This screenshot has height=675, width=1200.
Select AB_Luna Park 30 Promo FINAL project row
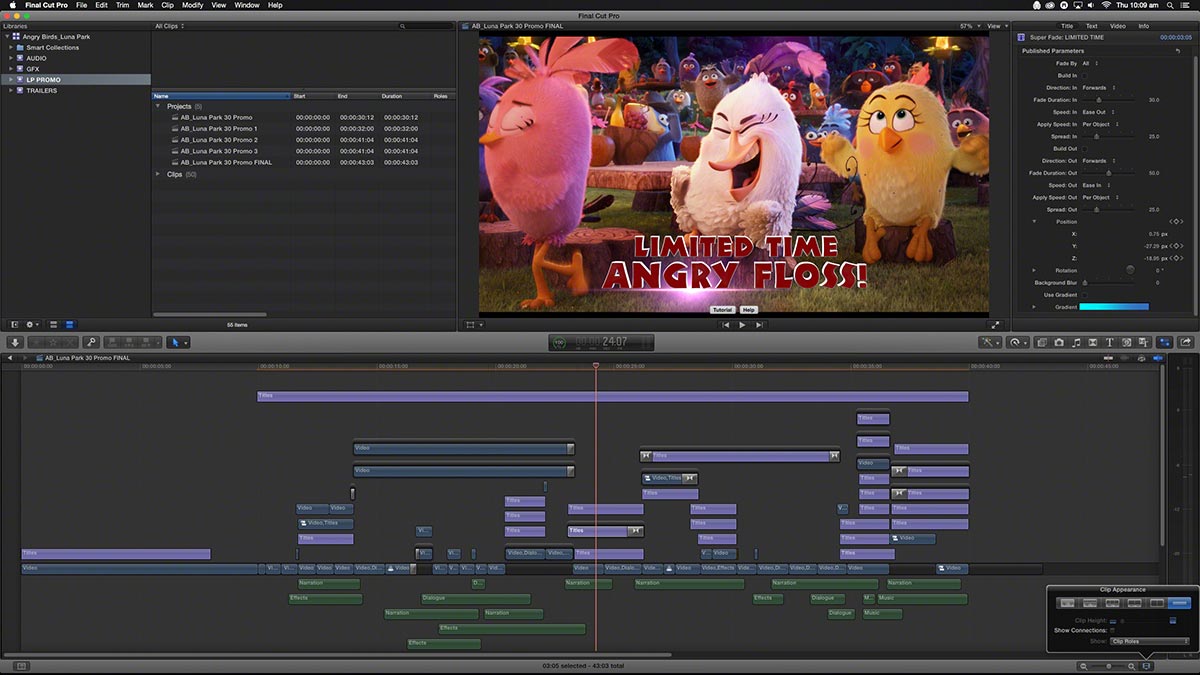[304, 162]
